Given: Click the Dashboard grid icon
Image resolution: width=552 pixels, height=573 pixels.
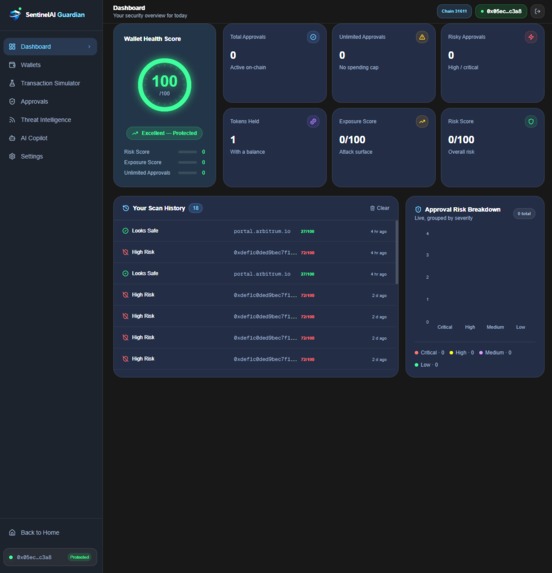Looking at the screenshot, I should (12, 46).
